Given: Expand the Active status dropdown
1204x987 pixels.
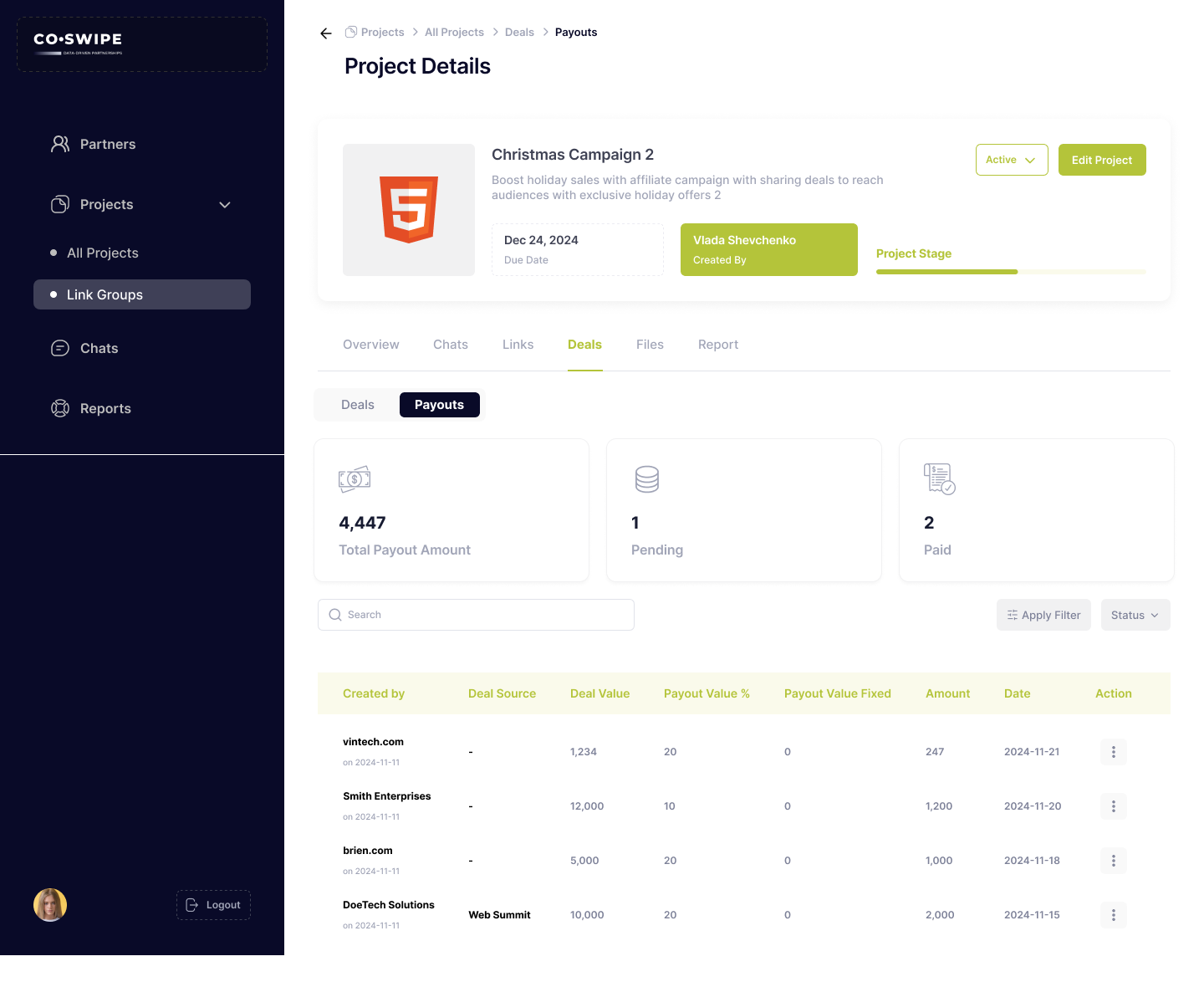Looking at the screenshot, I should [x=1011, y=160].
